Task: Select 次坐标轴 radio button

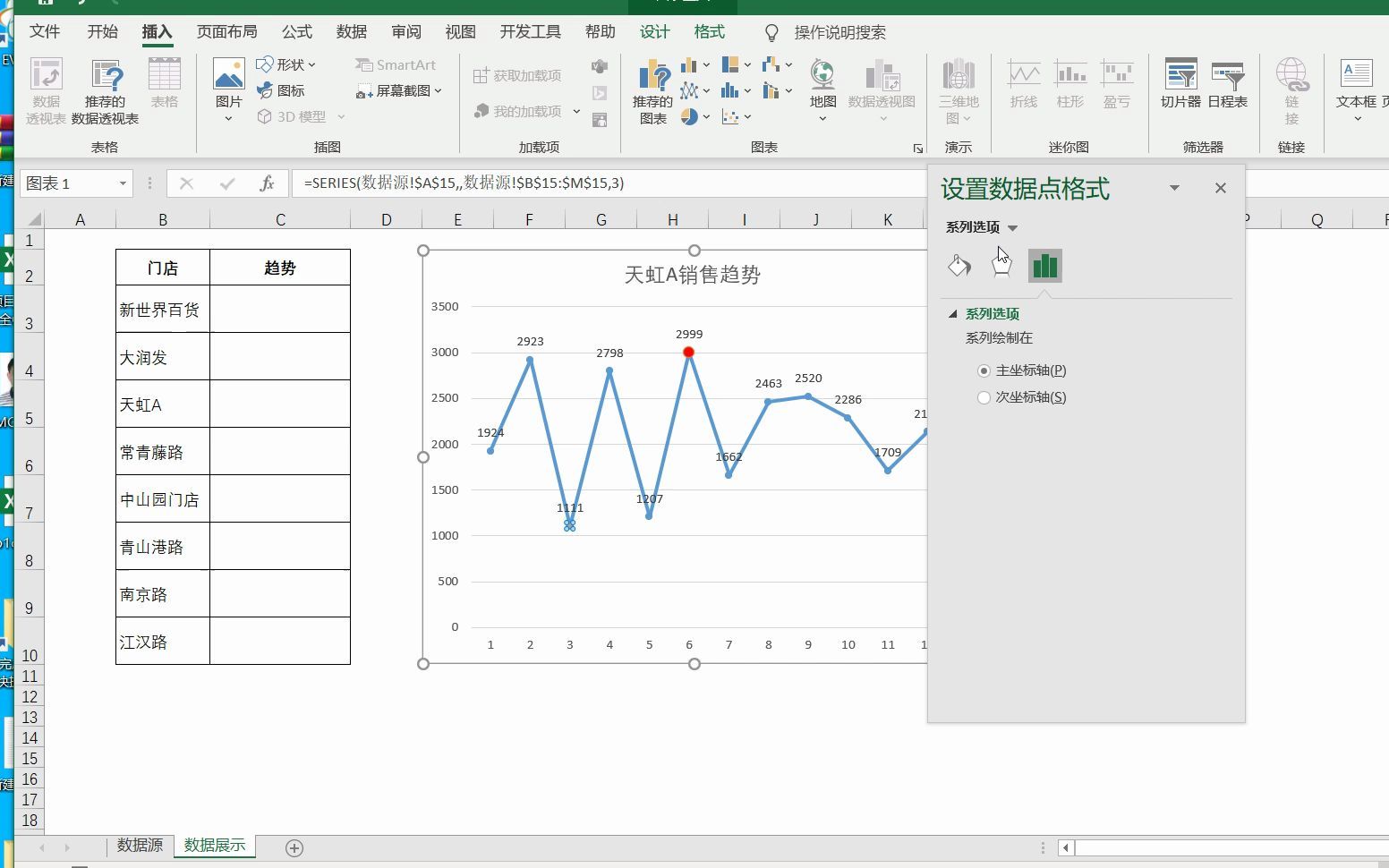Action: tap(984, 397)
